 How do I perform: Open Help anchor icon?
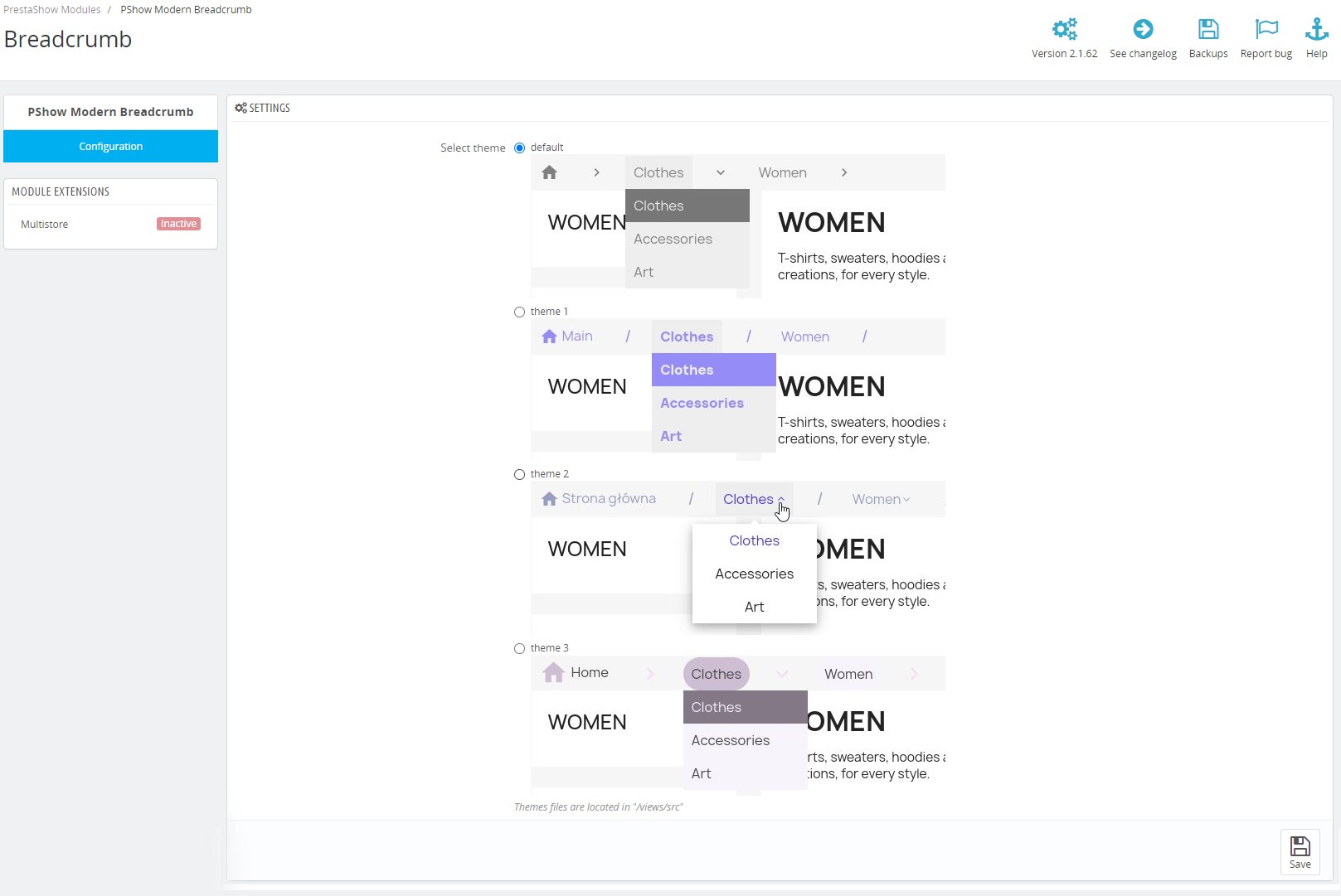[x=1316, y=29]
